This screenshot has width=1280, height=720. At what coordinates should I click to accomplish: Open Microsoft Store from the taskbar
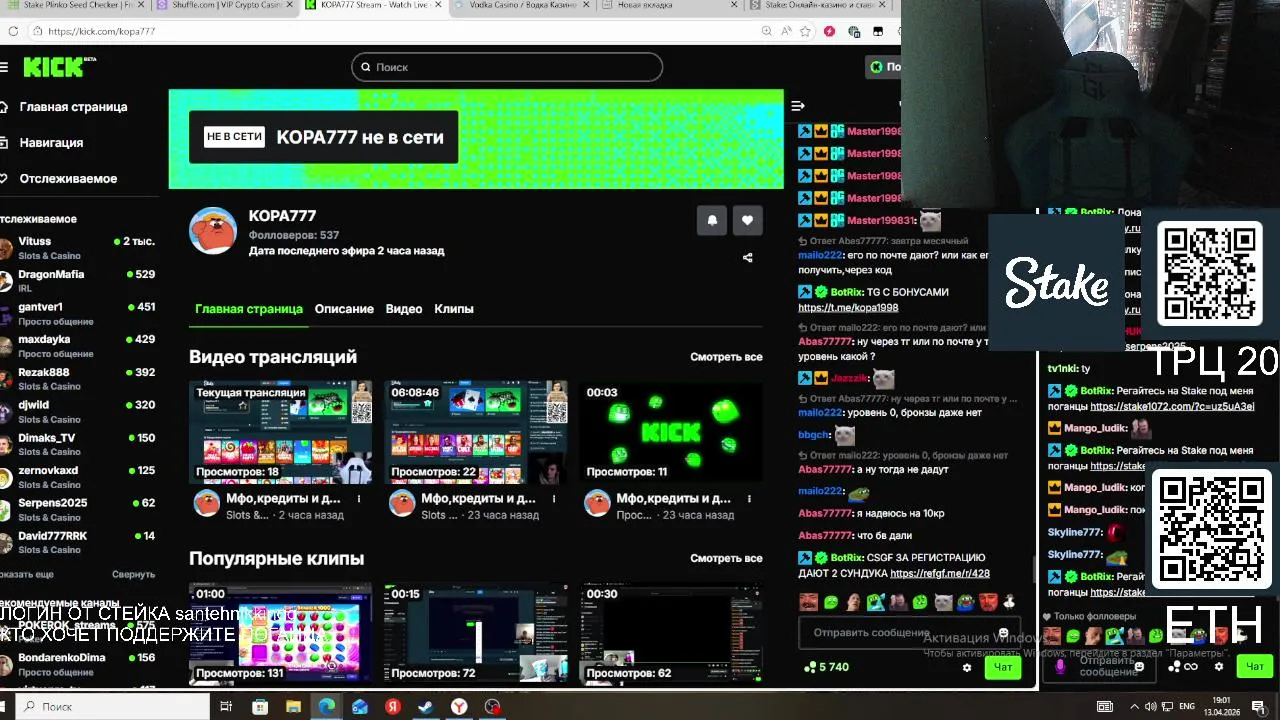260,707
